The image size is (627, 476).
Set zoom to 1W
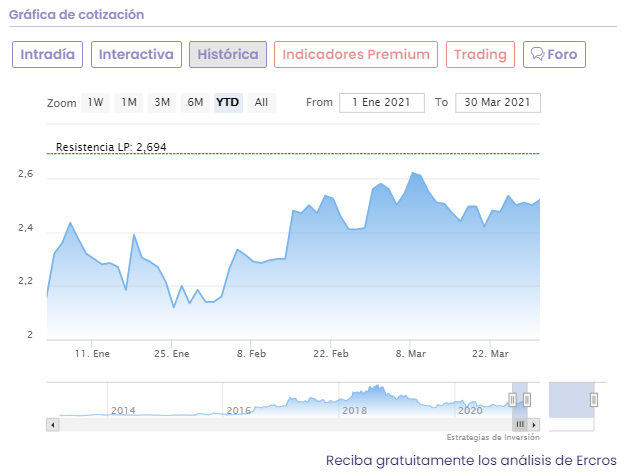pos(96,102)
